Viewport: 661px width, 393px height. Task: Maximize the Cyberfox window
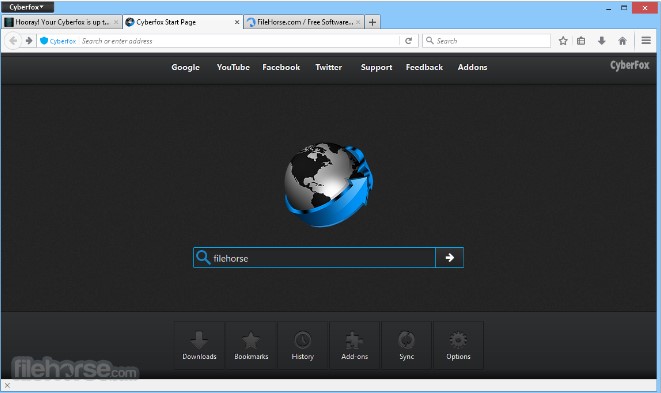click(x=624, y=8)
